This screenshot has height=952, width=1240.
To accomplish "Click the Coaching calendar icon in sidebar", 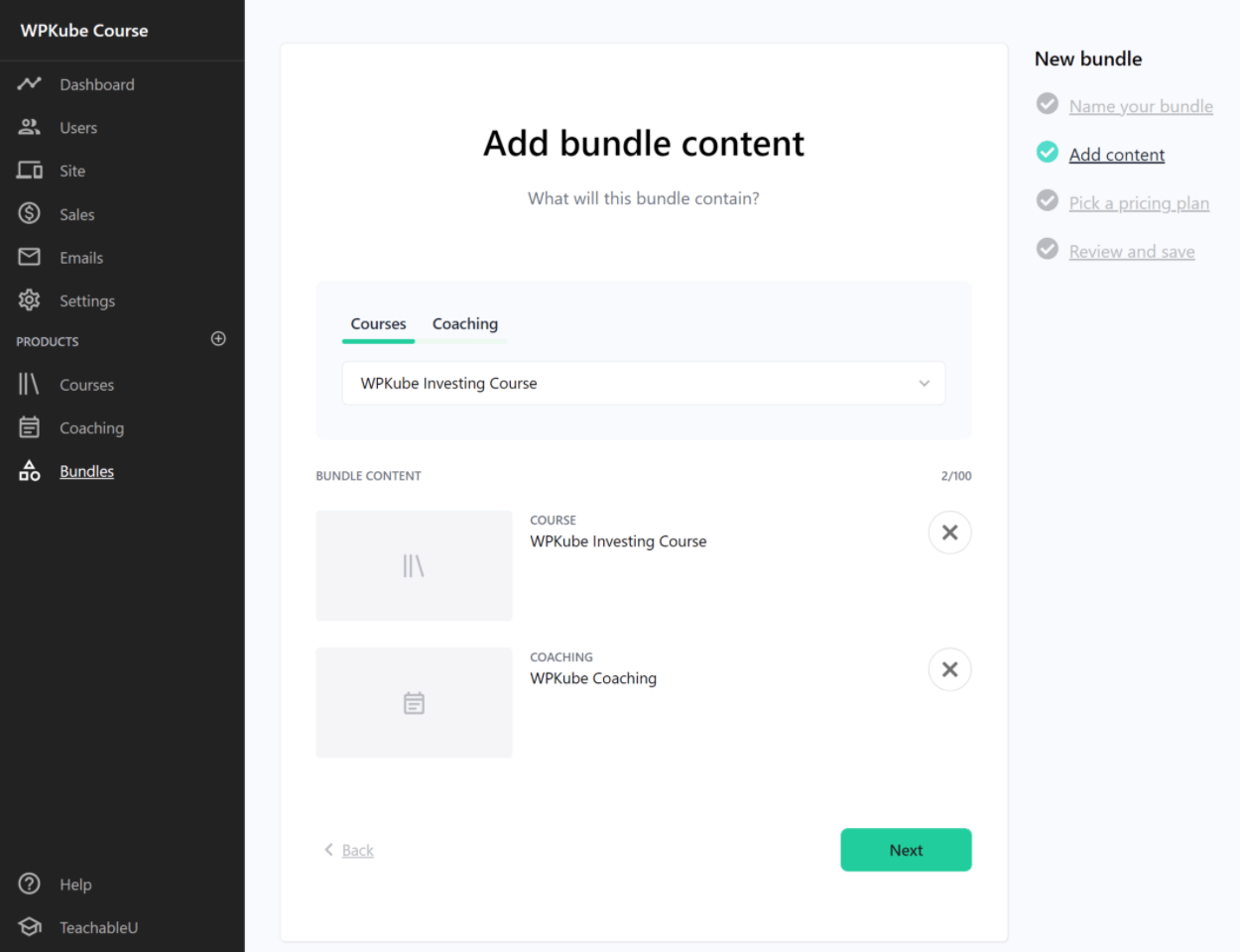I will point(30,427).
